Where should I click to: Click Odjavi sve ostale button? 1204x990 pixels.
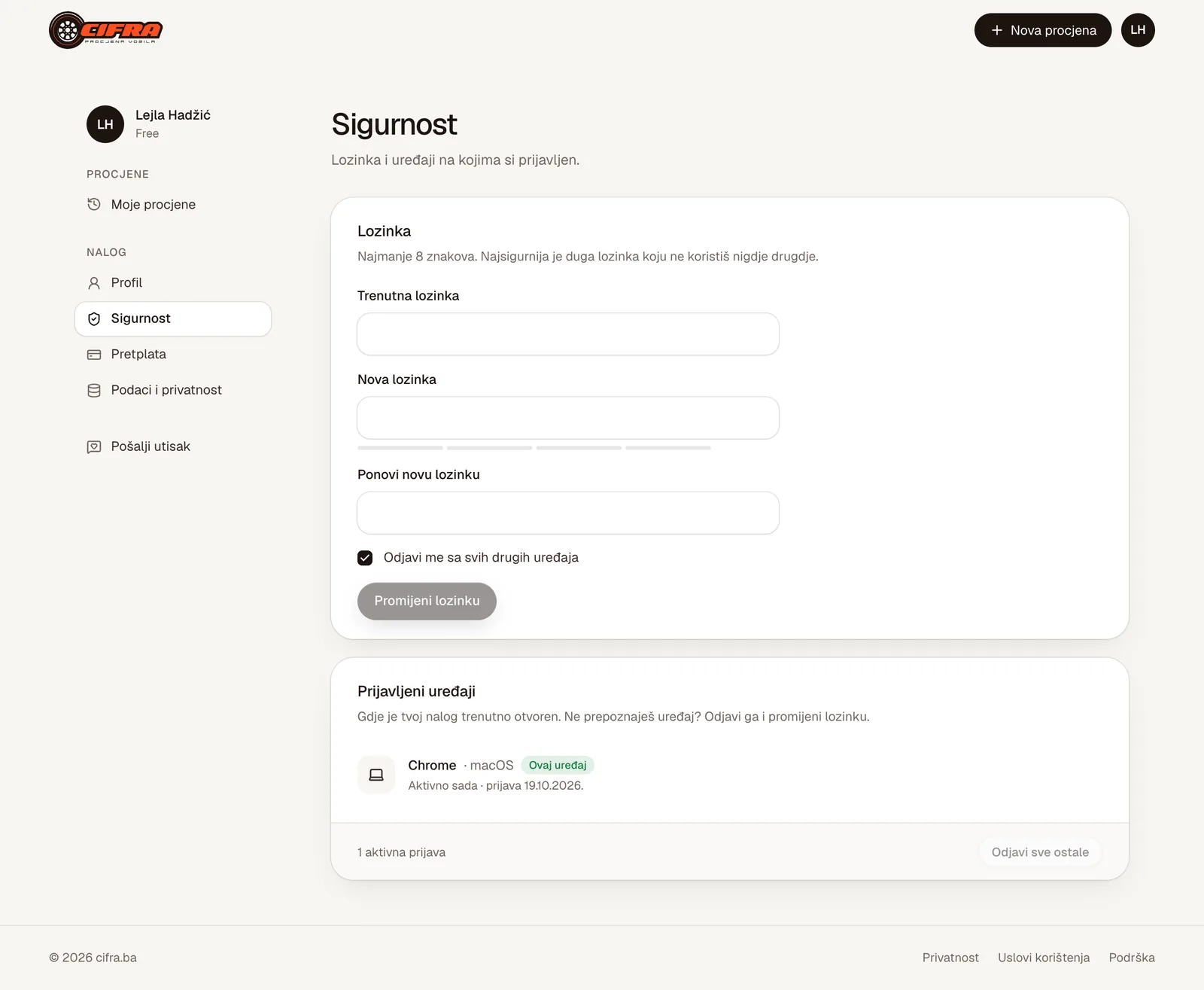point(1040,852)
